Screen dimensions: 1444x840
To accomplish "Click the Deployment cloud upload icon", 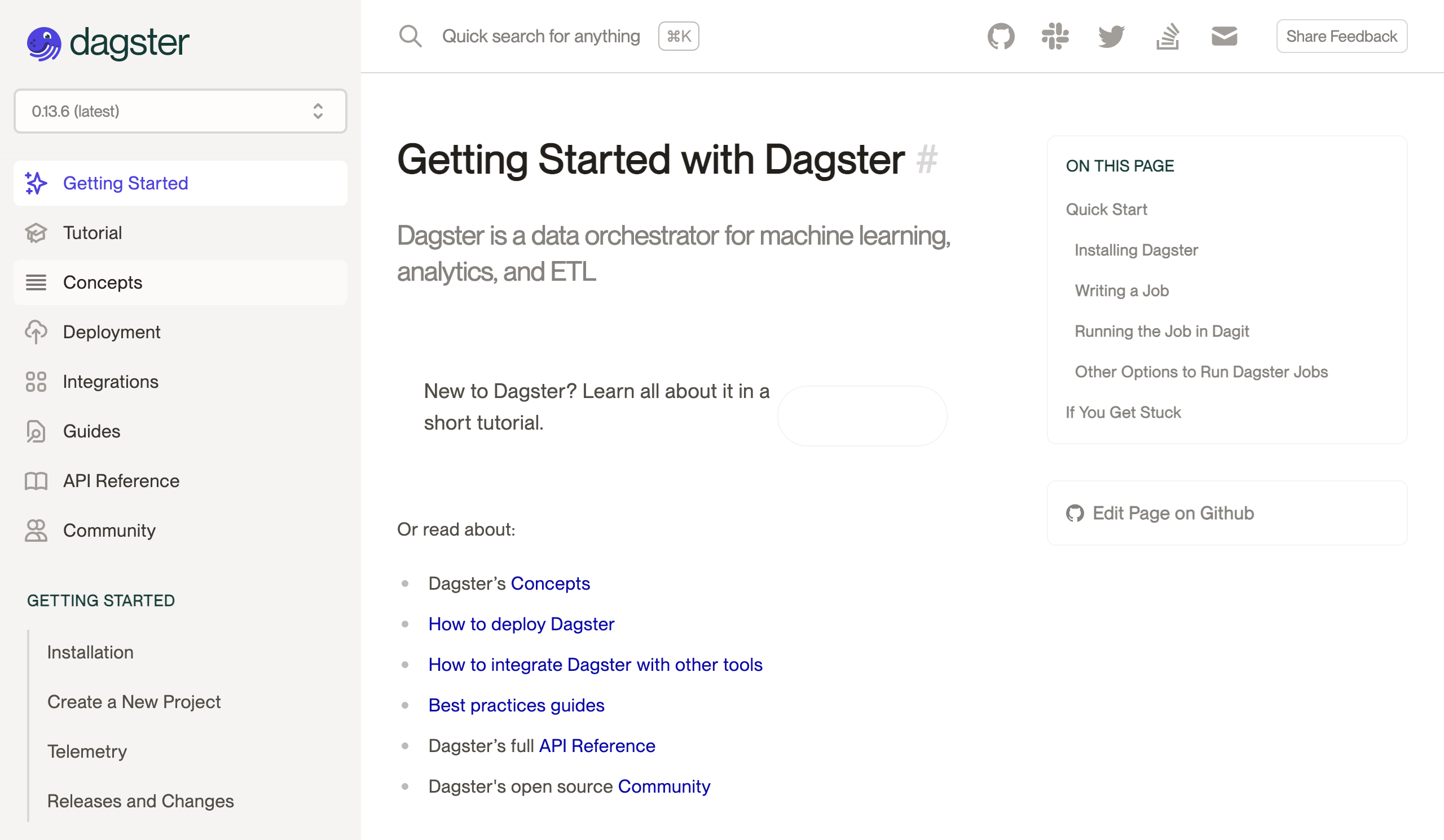I will [x=36, y=332].
